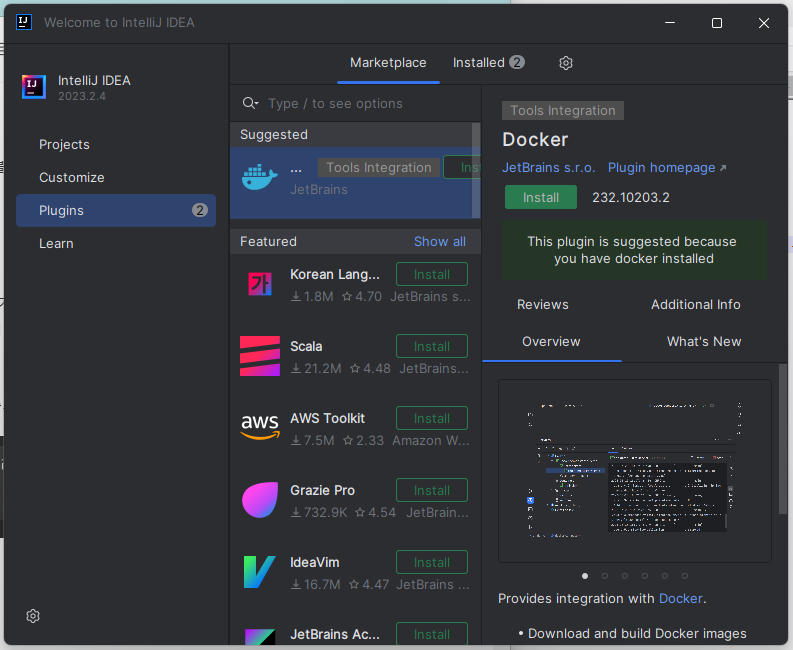Install the Scala plugin
This screenshot has width=793, height=650.
click(431, 346)
